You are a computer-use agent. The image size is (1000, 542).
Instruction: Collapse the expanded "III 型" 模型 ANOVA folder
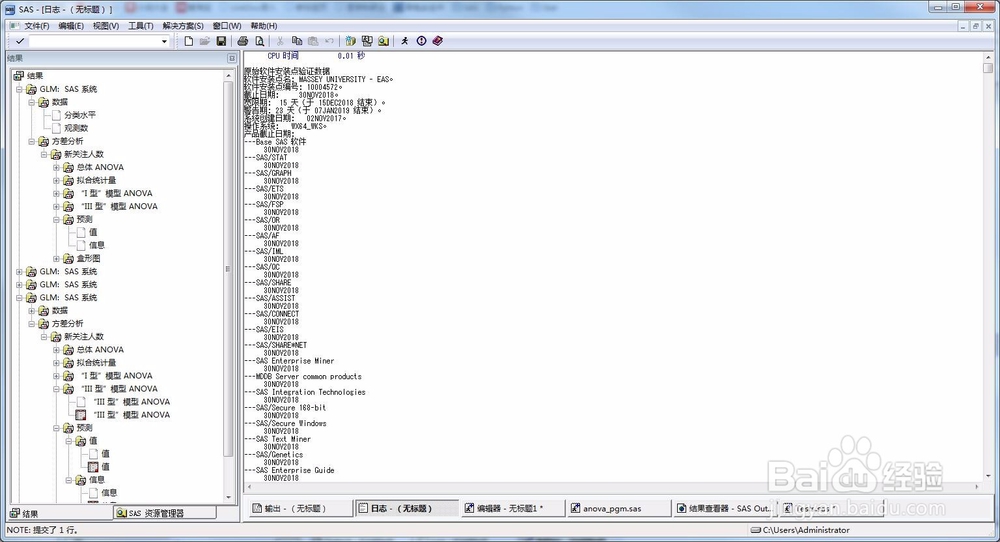56,389
